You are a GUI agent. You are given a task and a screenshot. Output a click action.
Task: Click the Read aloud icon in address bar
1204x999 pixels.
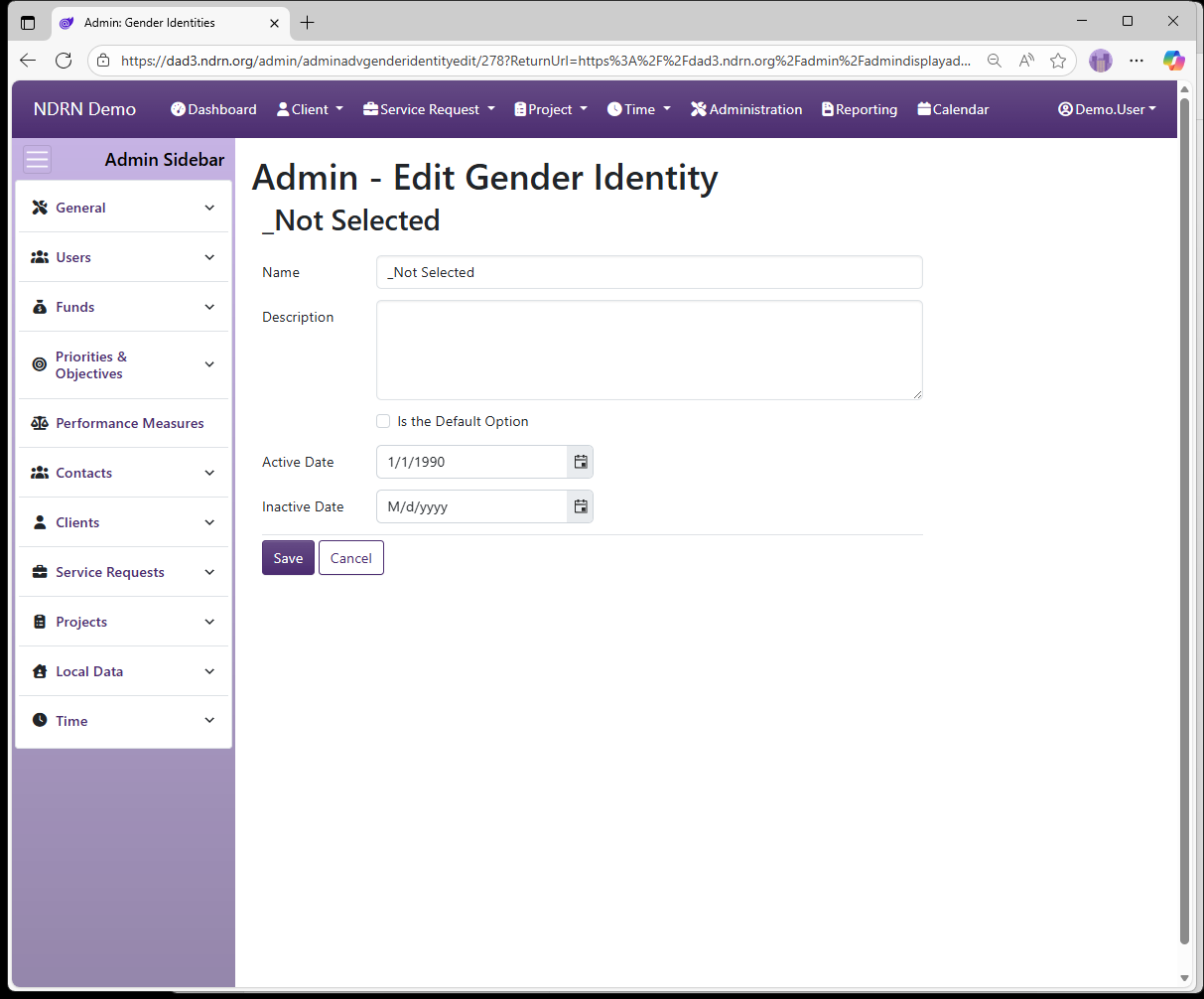(x=1026, y=61)
